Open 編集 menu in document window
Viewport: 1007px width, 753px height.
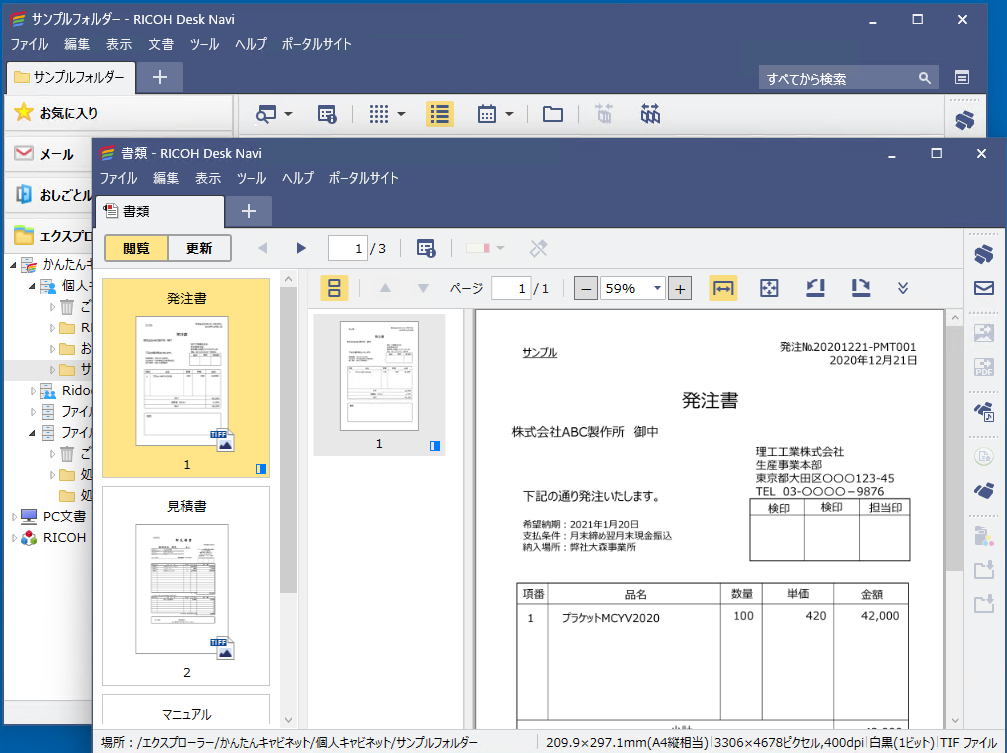[x=166, y=178]
